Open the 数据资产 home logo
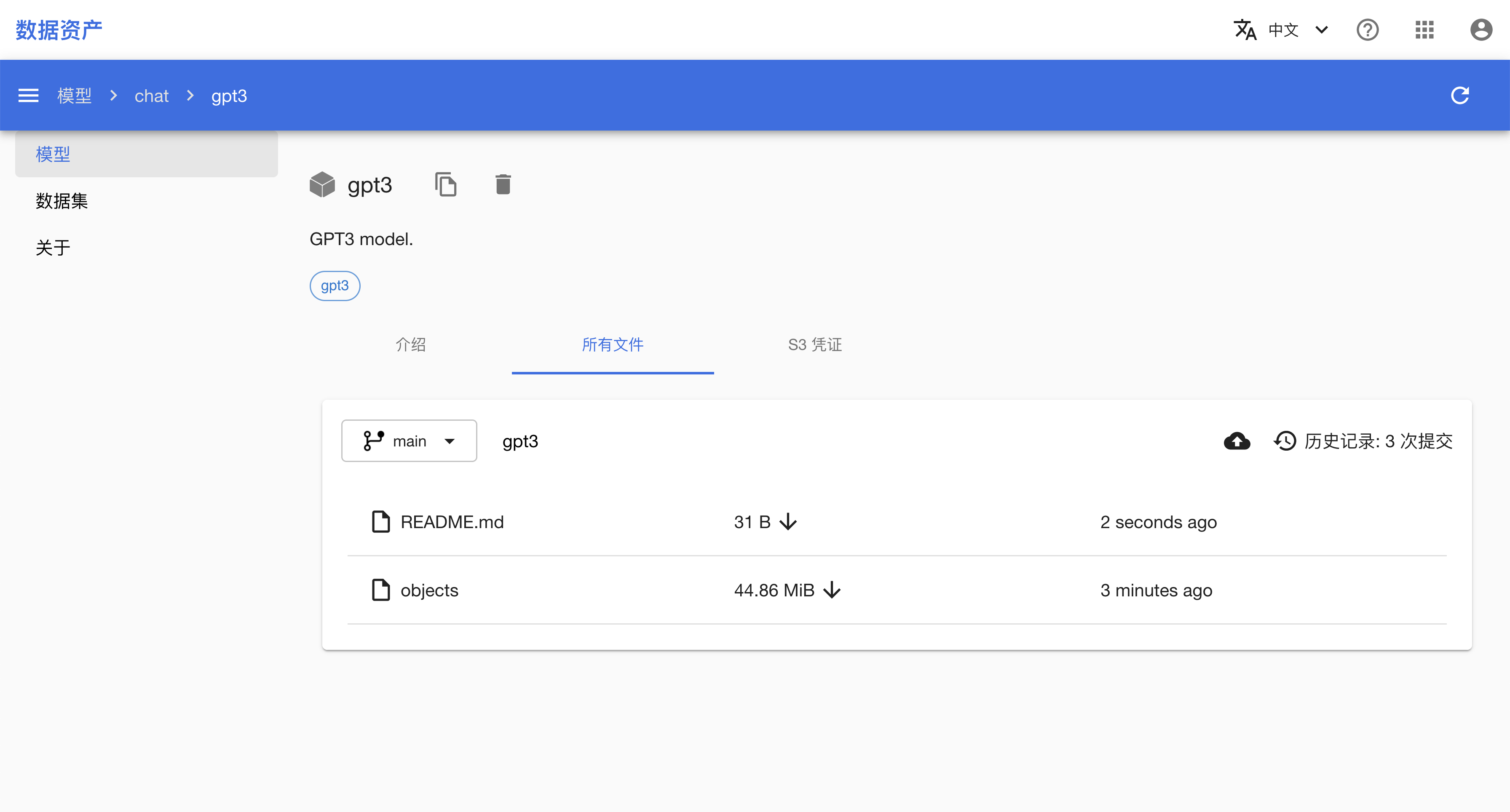The height and width of the screenshot is (812, 1510). coord(59,30)
